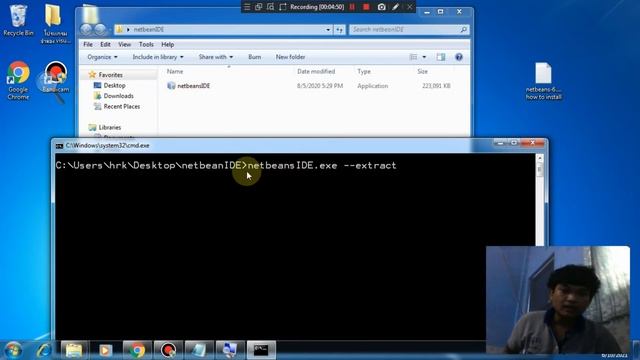Open the Recycle Bin desktop icon
The height and width of the screenshot is (360, 640).
pos(18,20)
